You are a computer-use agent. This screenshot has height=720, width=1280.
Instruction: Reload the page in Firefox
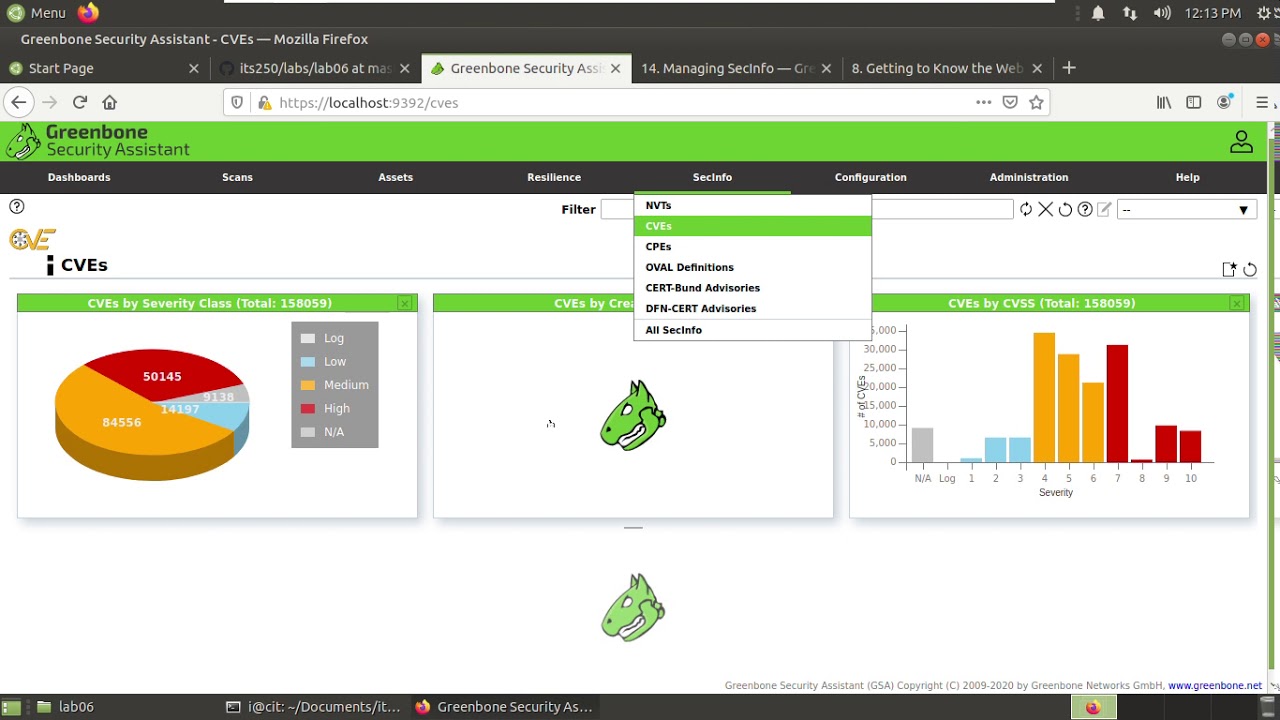(80, 102)
